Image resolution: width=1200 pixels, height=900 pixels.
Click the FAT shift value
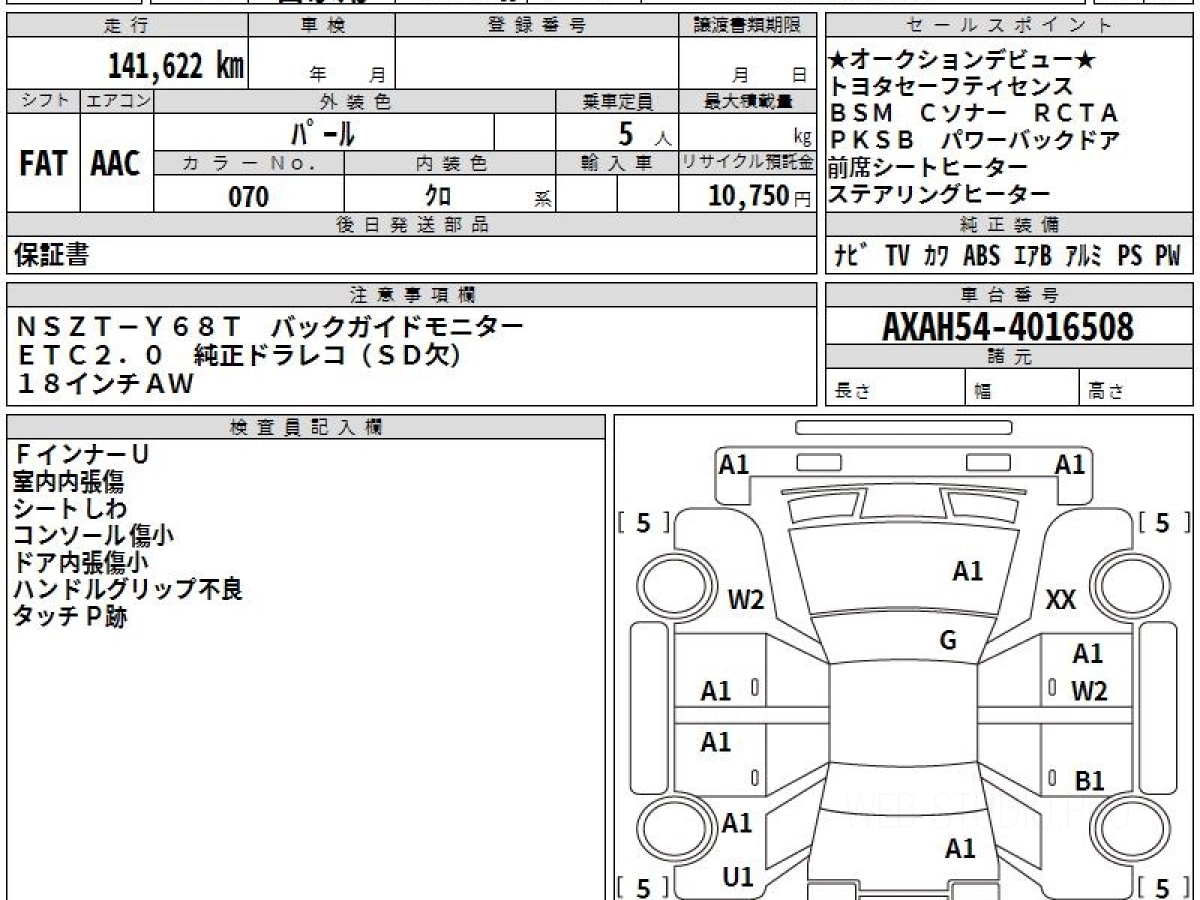coord(43,164)
